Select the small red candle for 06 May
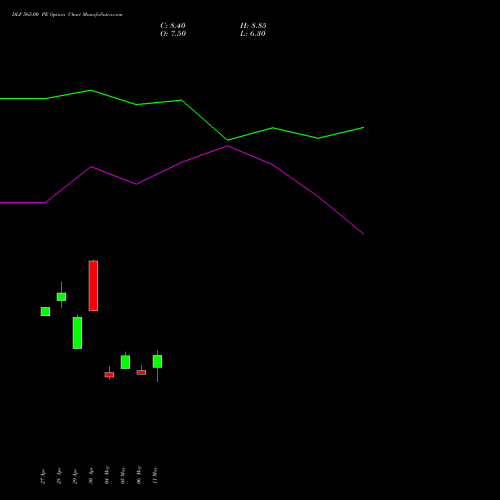 141,372
